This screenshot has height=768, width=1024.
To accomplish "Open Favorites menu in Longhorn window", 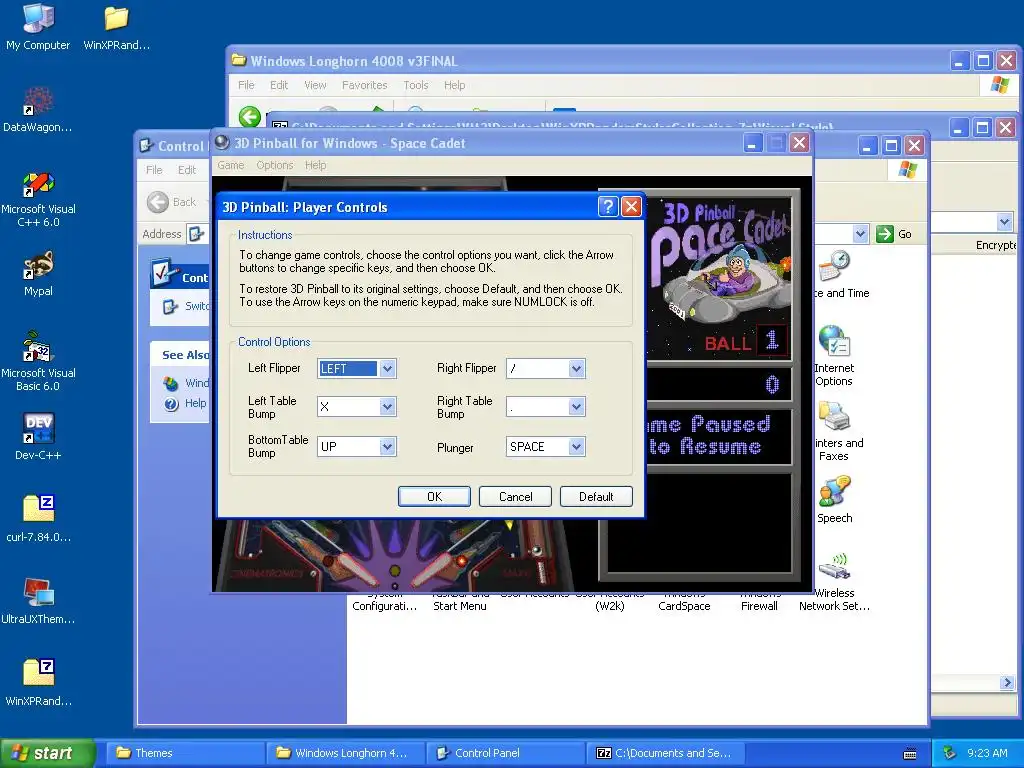I will (x=364, y=85).
